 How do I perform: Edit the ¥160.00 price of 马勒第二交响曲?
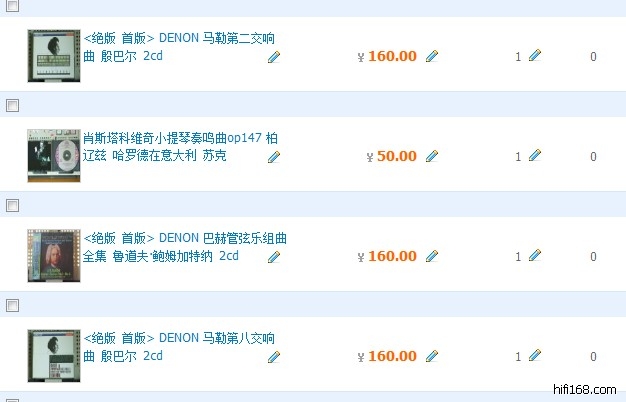coord(432,56)
